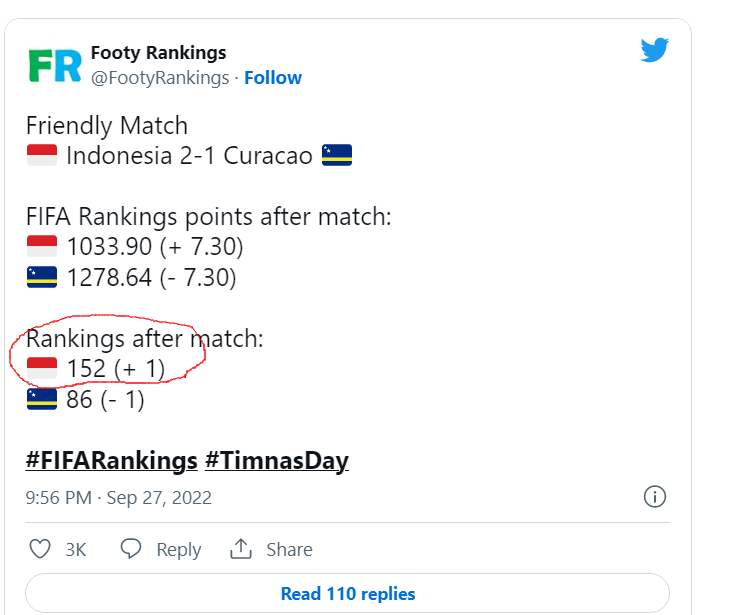Click the Indonesia flag beside ranking 152
The height and width of the screenshot is (615, 731).
[x=41, y=369]
